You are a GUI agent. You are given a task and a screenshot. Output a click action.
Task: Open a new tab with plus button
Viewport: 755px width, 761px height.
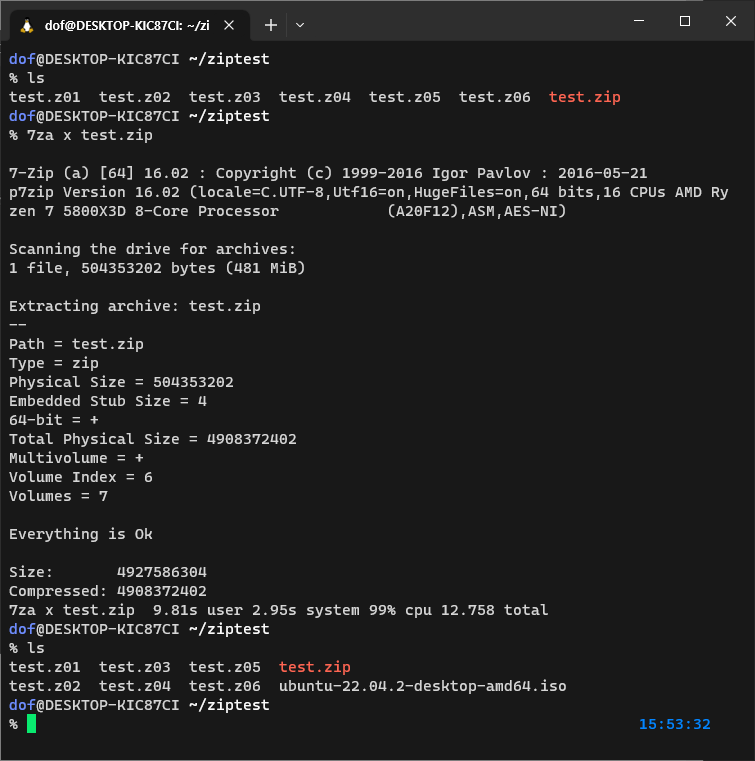(x=271, y=25)
